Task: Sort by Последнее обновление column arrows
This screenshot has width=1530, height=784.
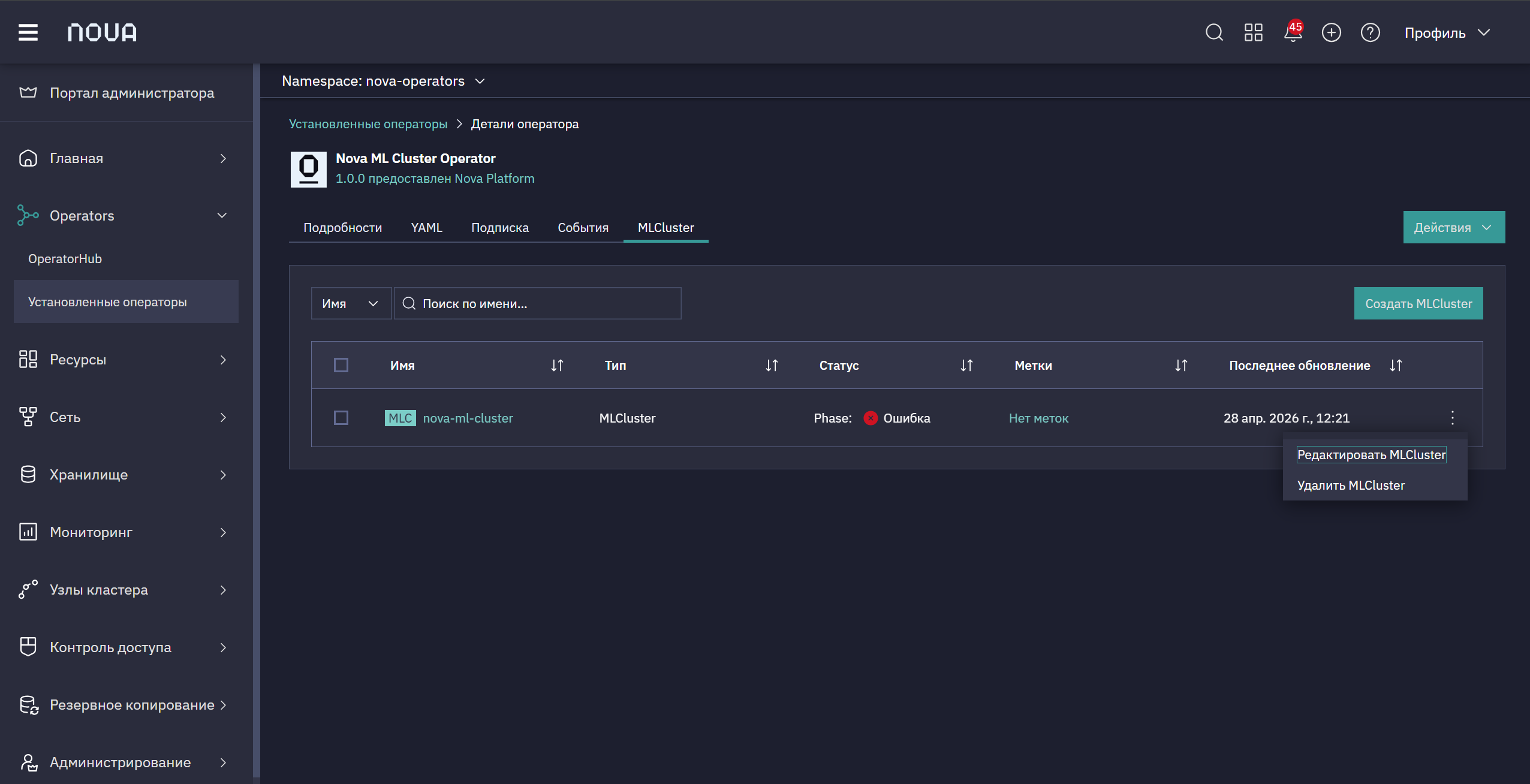Action: (x=1396, y=366)
